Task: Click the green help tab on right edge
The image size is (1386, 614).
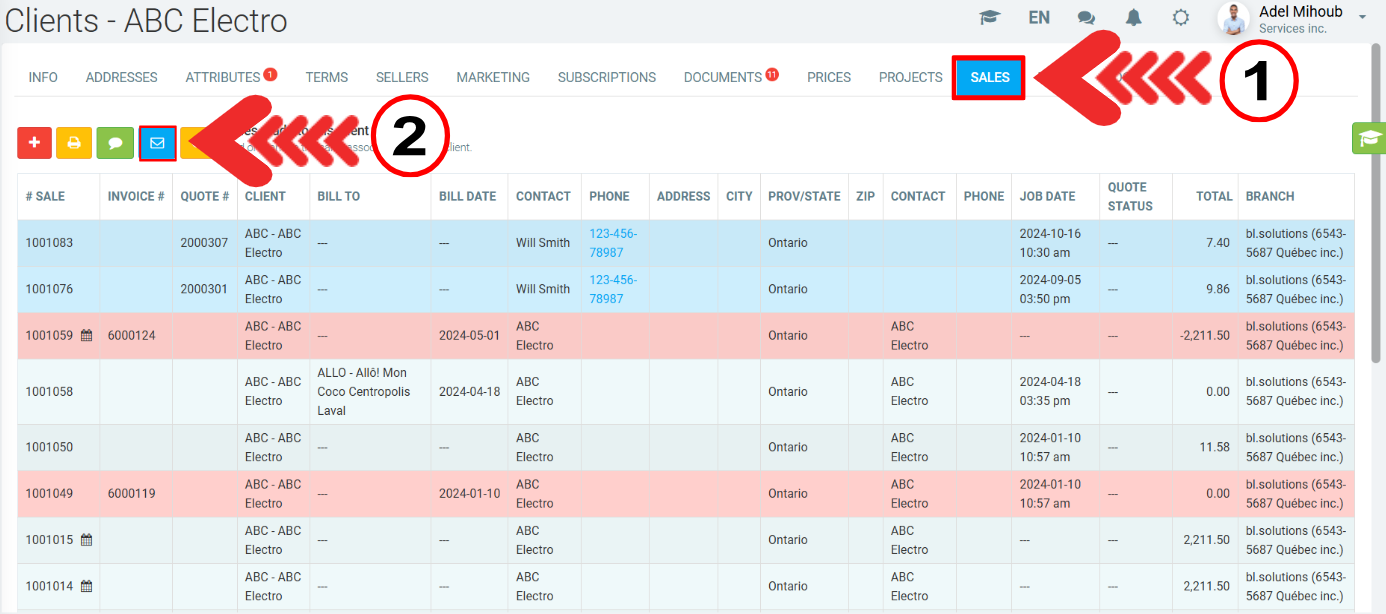Action: (1368, 138)
